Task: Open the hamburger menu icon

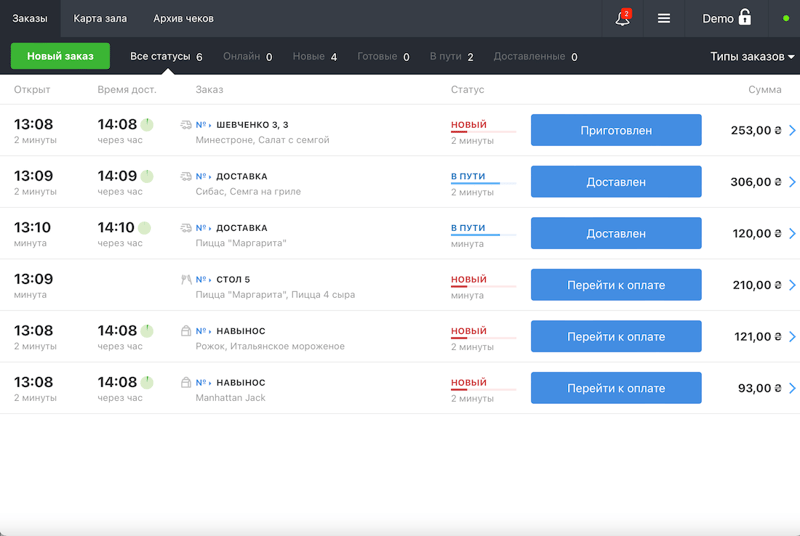Action: coord(664,18)
